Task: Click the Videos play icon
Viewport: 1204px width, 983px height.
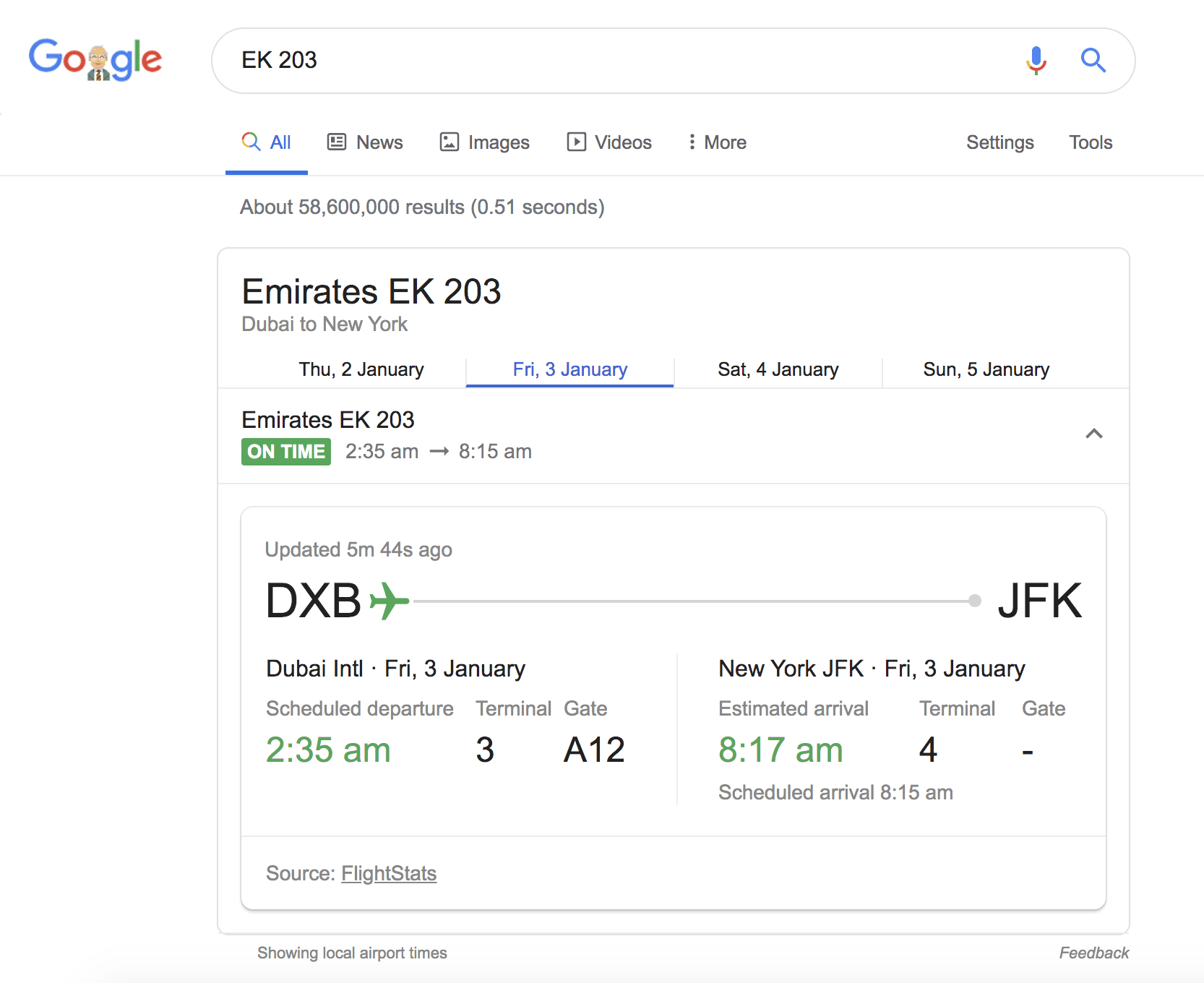Action: coord(576,142)
